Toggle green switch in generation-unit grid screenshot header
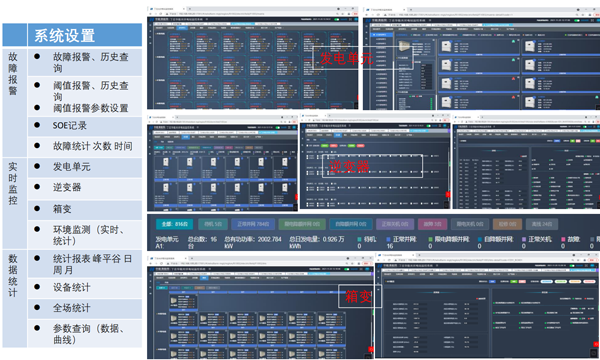Image resolution: width=600 pixels, height=360 pixels. coord(337,19)
